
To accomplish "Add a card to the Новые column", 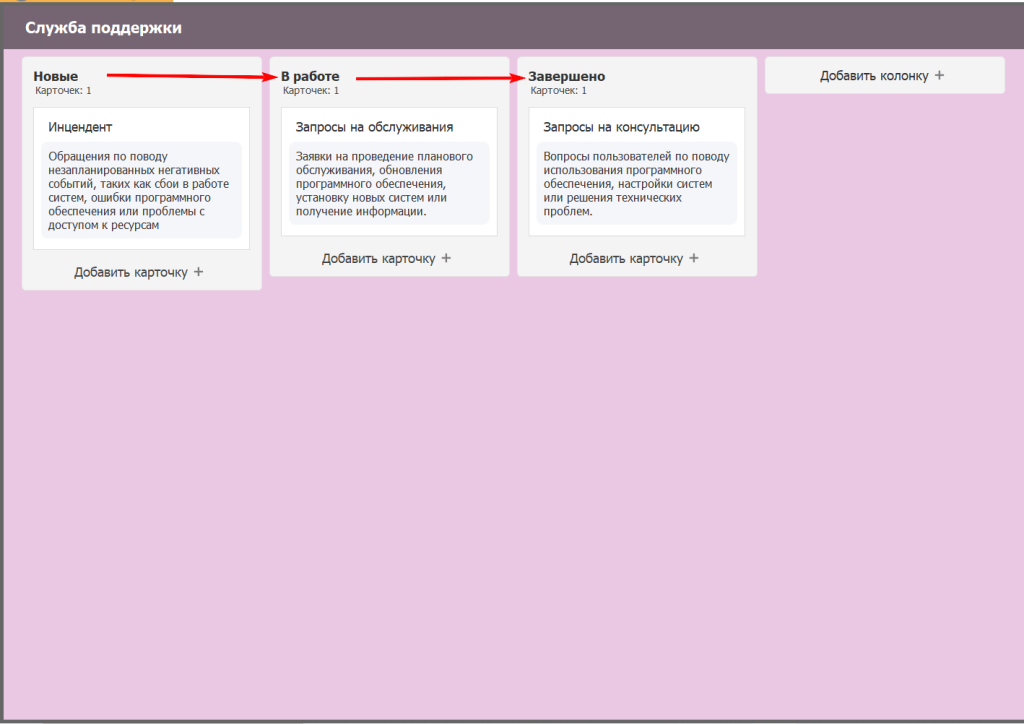I will point(131,272).
